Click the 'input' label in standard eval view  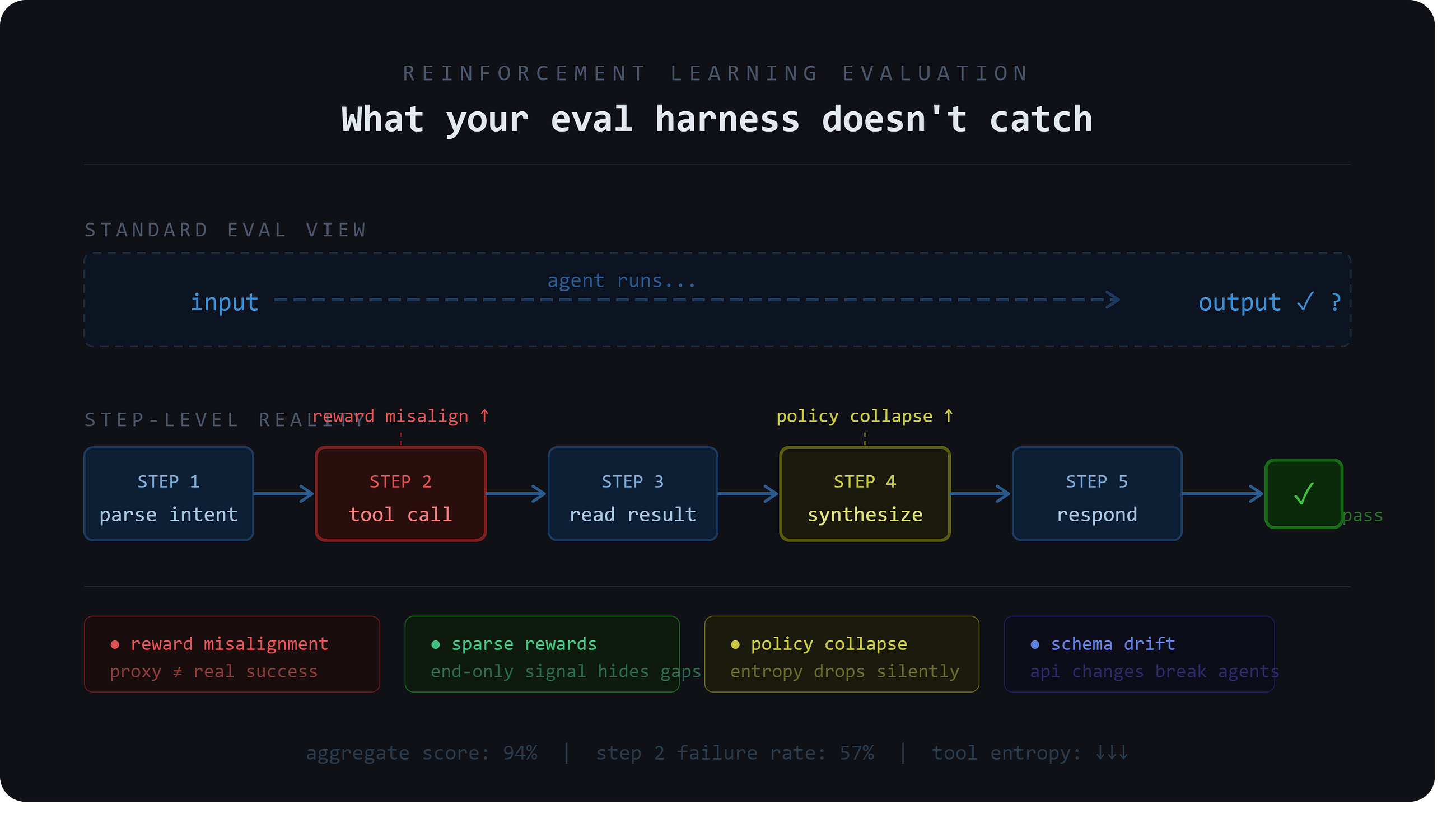pos(225,302)
